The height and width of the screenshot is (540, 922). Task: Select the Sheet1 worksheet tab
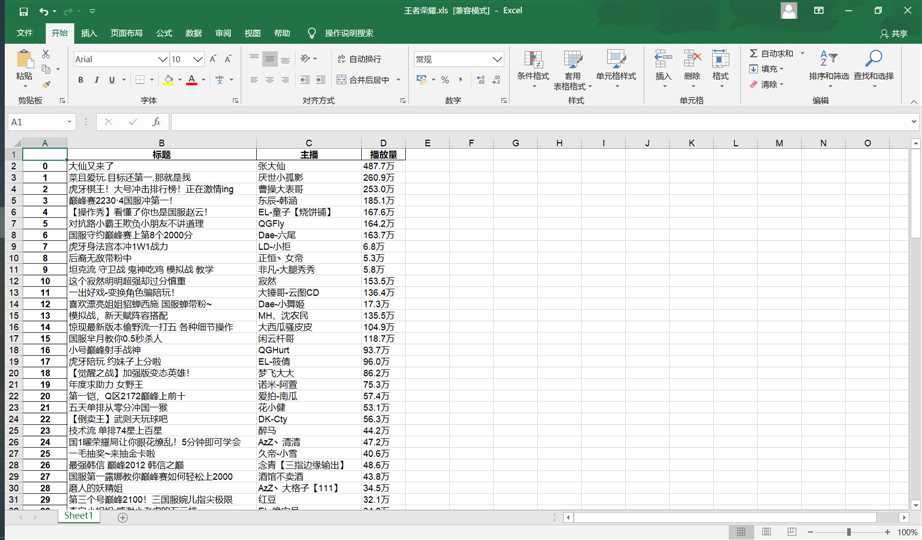pos(79,516)
